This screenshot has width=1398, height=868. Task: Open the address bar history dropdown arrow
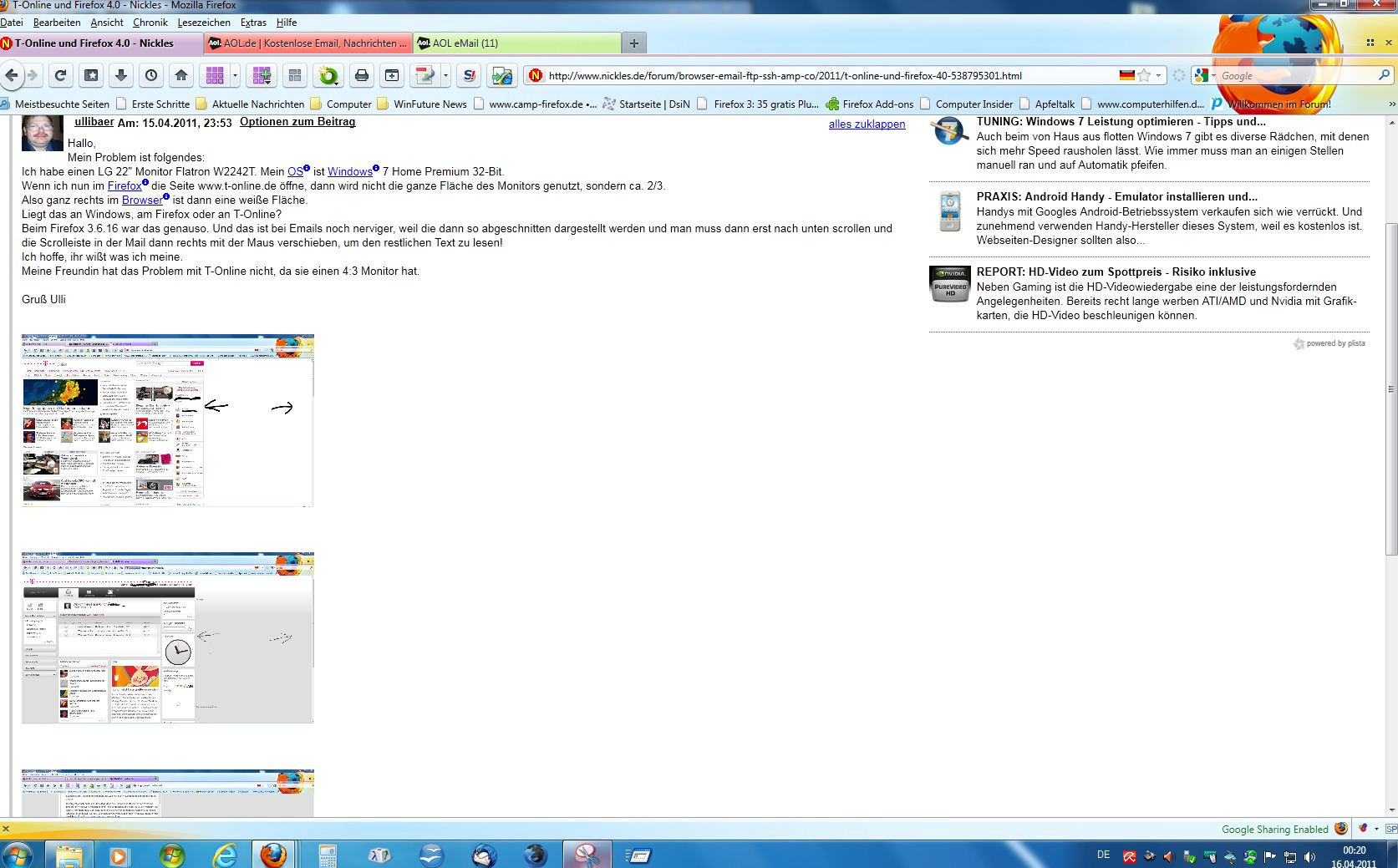tap(1158, 75)
